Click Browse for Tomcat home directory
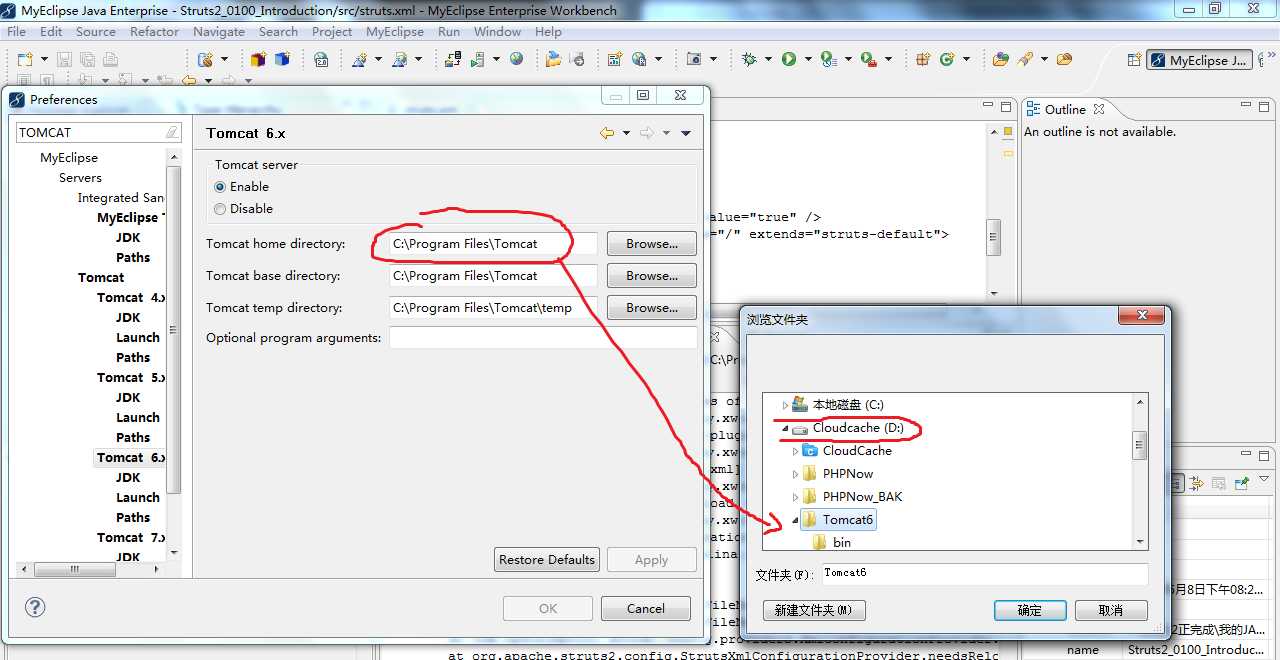This screenshot has width=1280, height=660. pyautogui.click(x=652, y=244)
